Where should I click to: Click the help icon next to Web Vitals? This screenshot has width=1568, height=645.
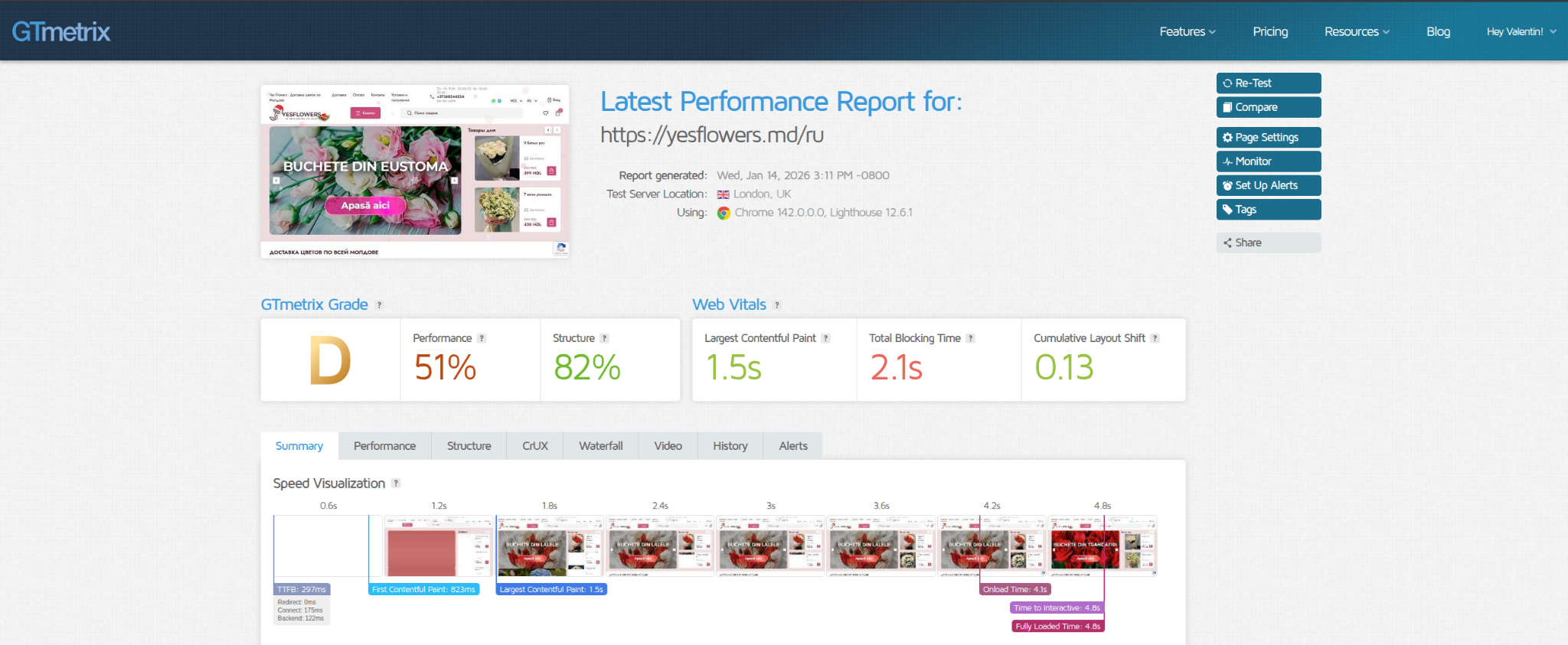click(777, 305)
